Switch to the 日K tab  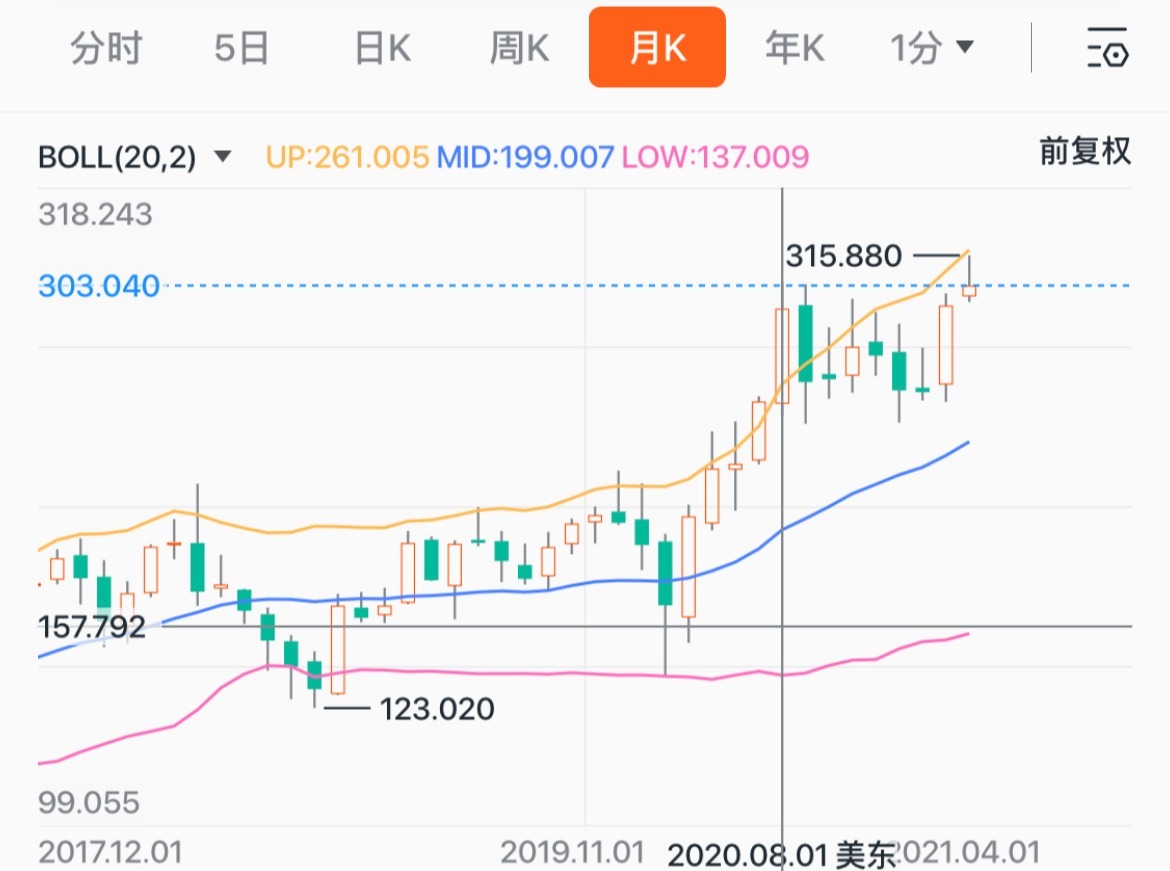[382, 49]
